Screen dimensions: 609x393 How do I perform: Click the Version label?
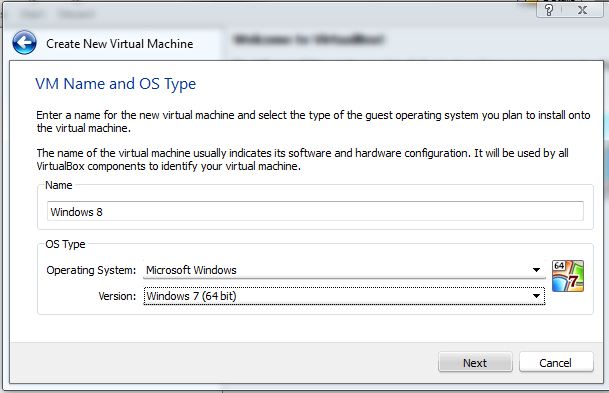click(x=117, y=296)
